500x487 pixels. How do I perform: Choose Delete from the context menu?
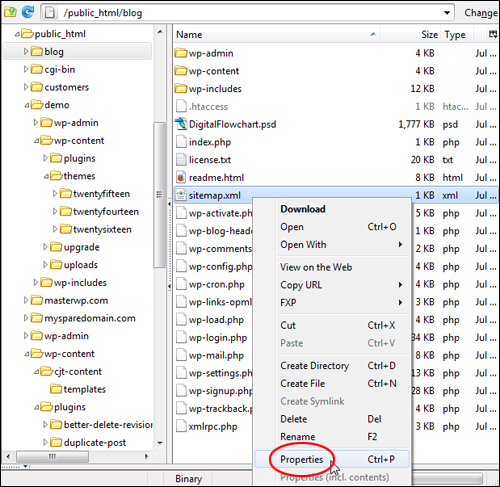(332, 419)
